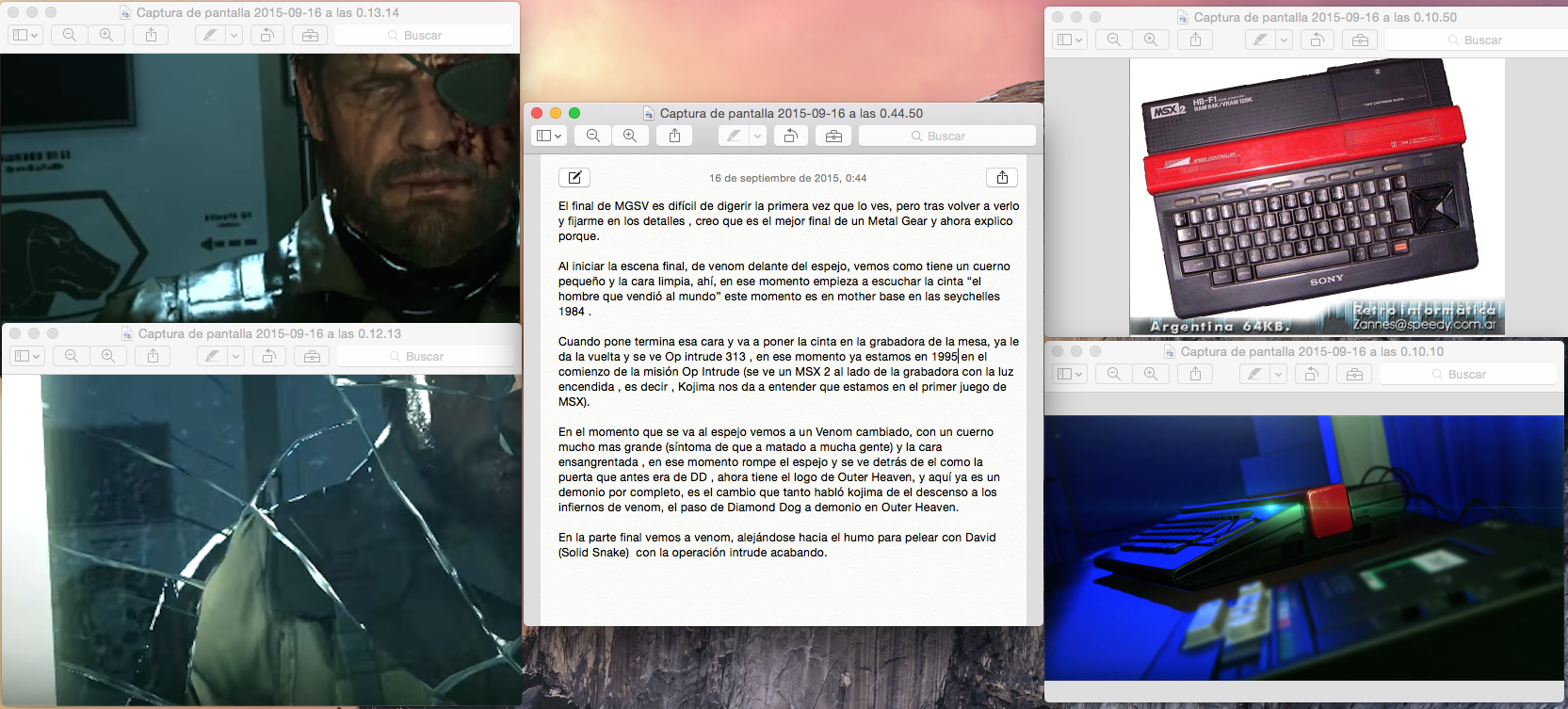Open markup pen dropdown in 0.13.14 window
The image size is (1568, 709).
[234, 35]
